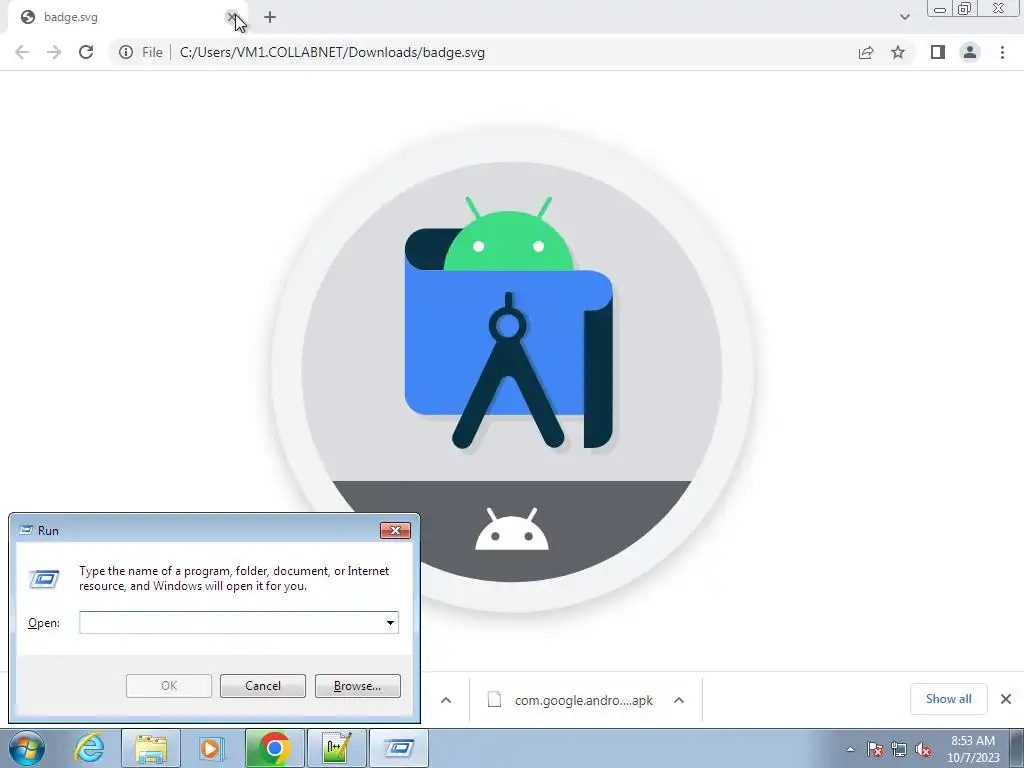View site information icon beside File
Image resolution: width=1024 pixels, height=768 pixels.
tap(126, 52)
